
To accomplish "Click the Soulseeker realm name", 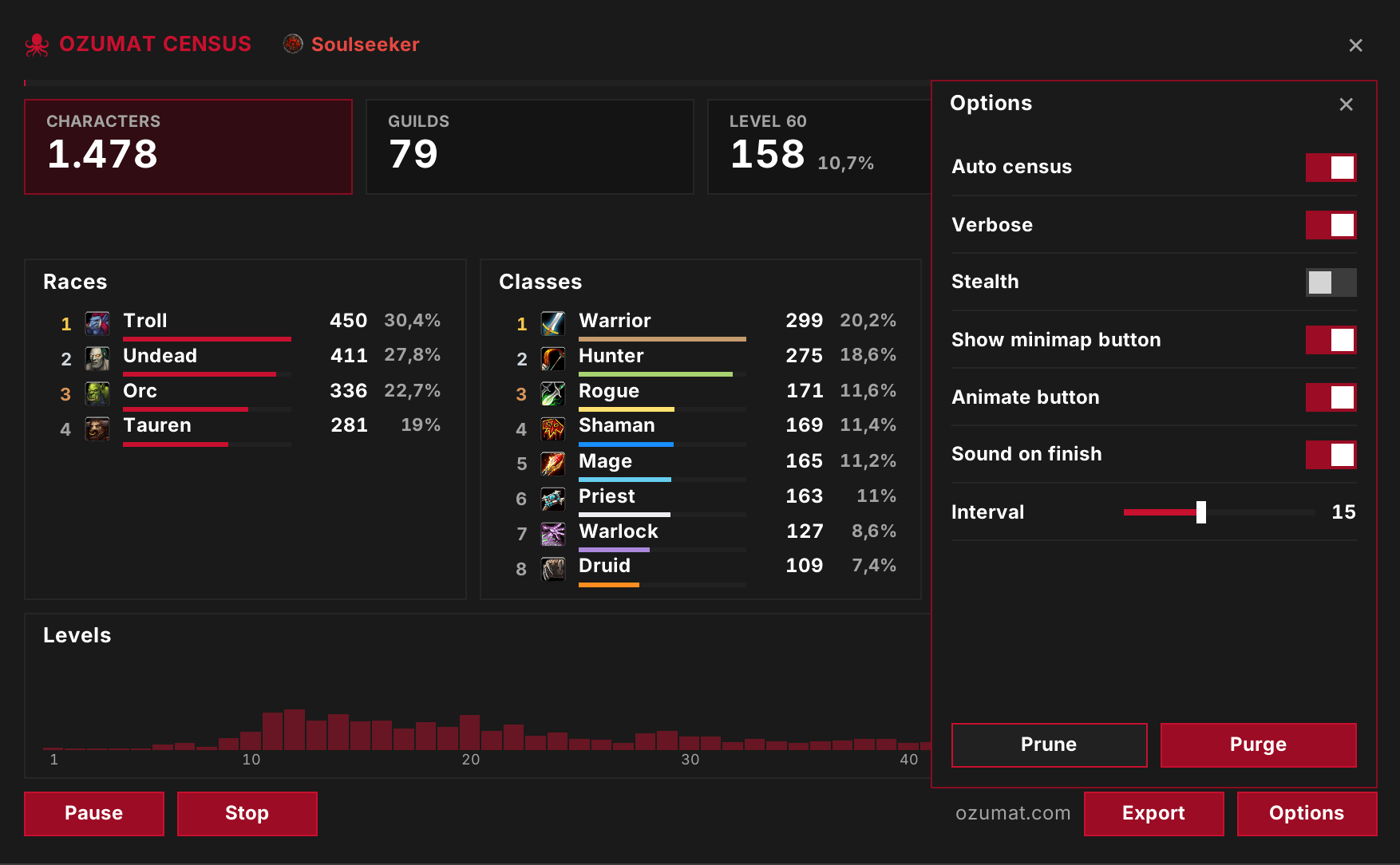I will tap(366, 45).
